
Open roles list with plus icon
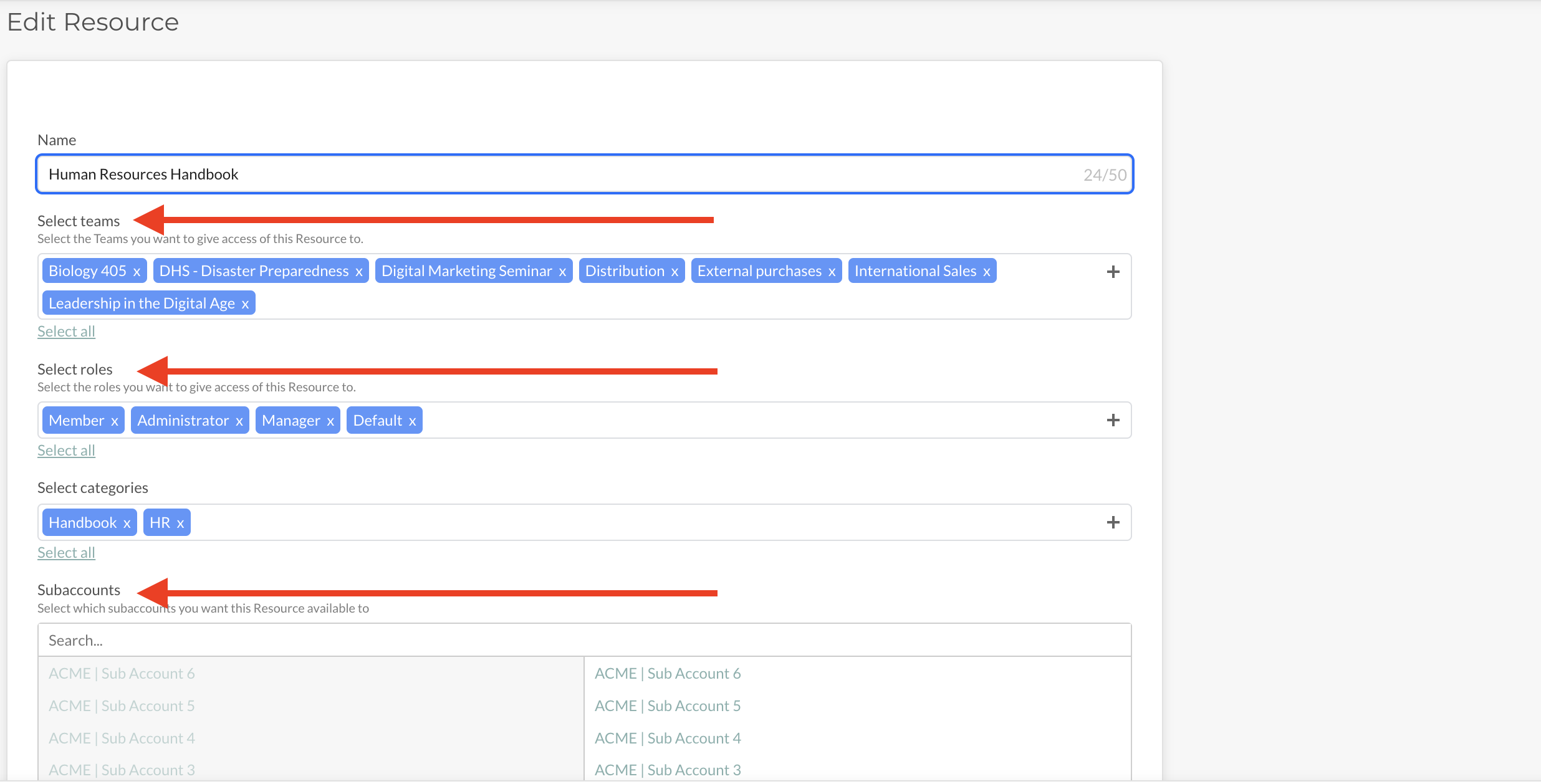(x=1113, y=420)
